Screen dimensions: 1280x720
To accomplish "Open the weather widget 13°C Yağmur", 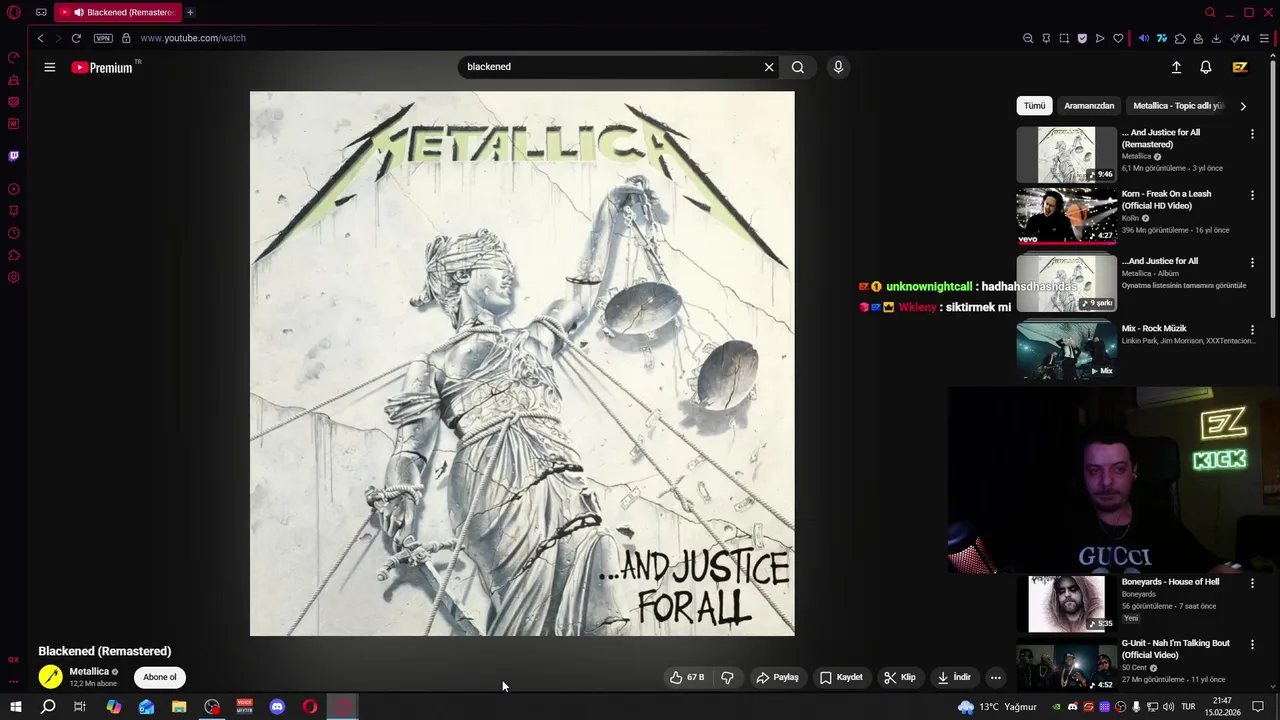I will pos(997,707).
